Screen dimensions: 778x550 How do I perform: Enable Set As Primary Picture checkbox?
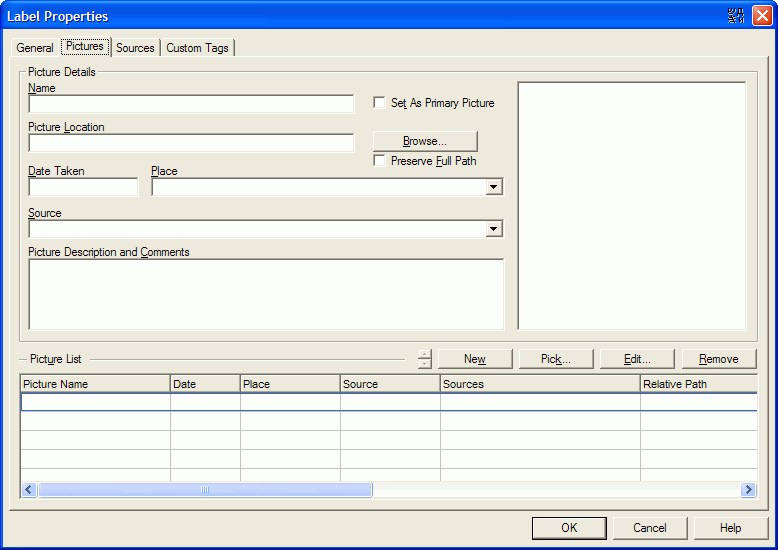pos(379,103)
